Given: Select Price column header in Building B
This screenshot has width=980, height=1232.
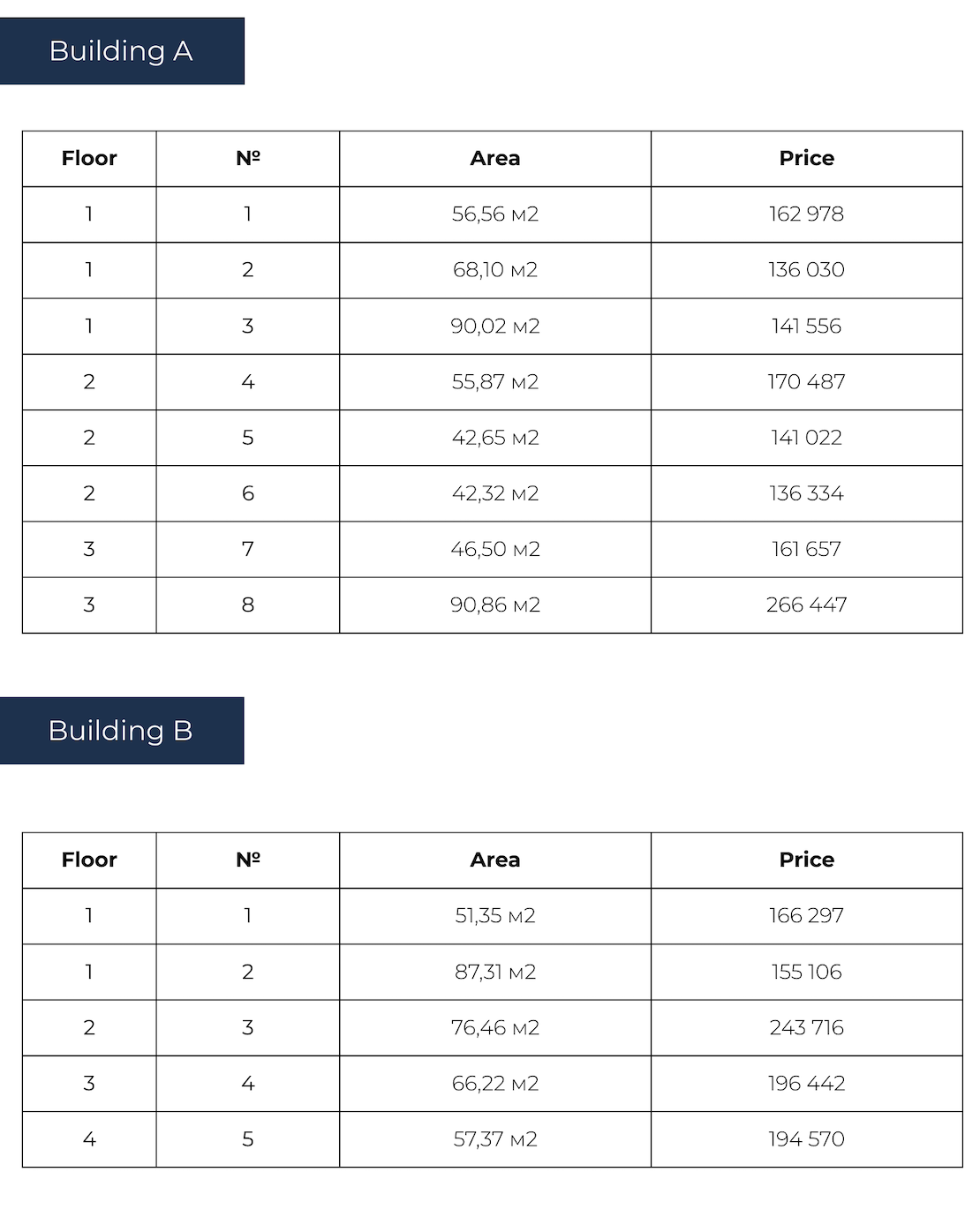Looking at the screenshot, I should (806, 860).
